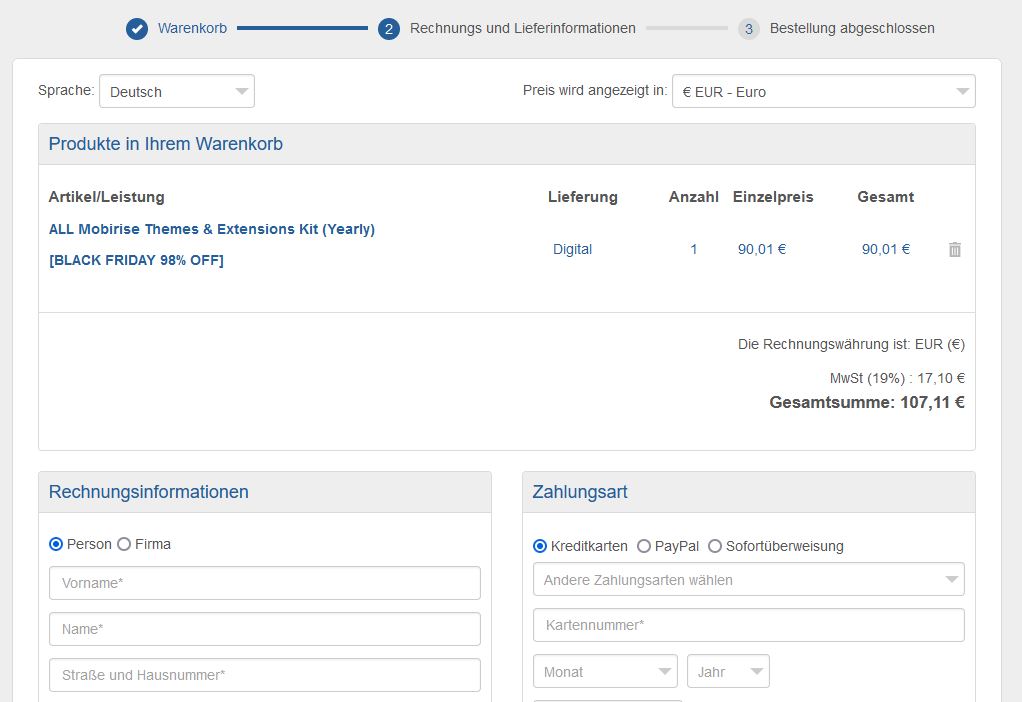This screenshot has width=1022, height=702.
Task: Click the Name input field
Action: (265, 629)
